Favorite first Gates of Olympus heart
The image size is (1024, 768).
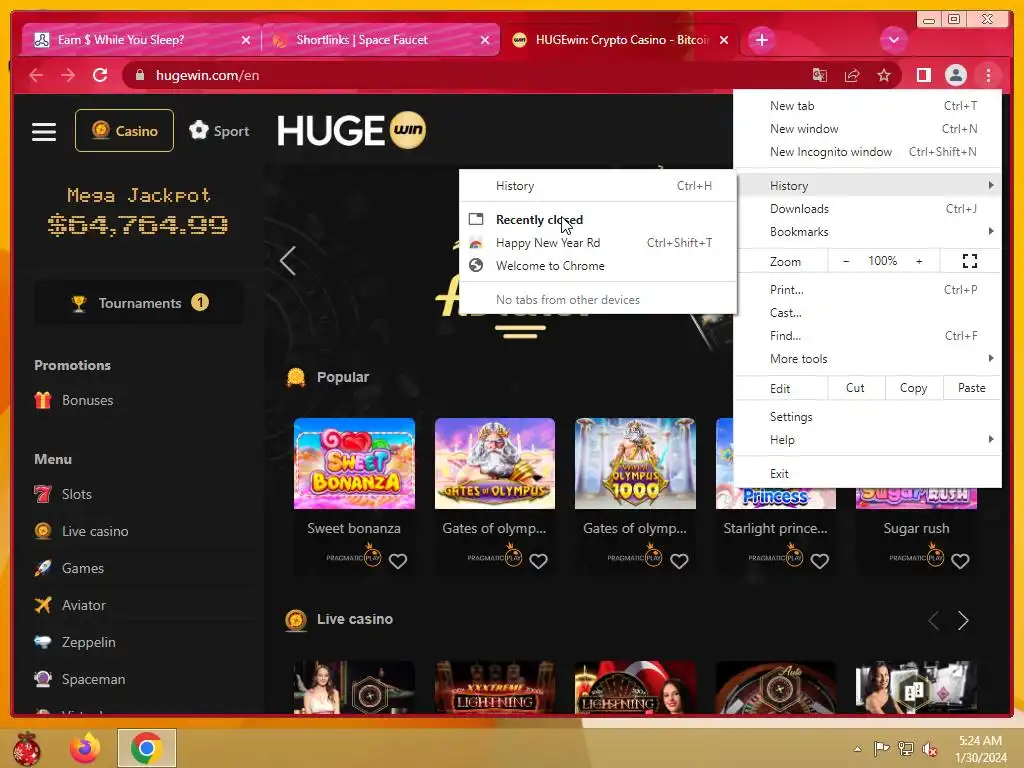[538, 561]
